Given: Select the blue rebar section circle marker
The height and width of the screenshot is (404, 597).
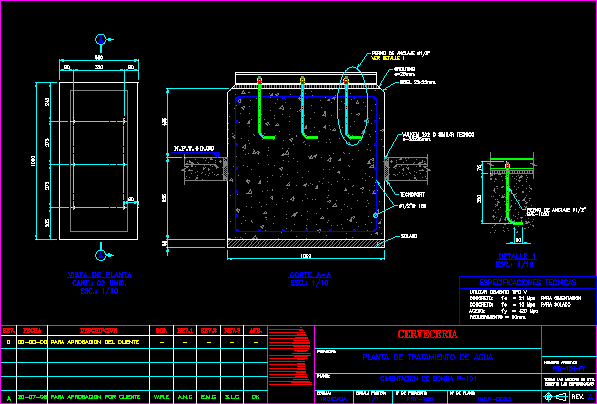Looking at the screenshot, I should (x=375, y=216).
